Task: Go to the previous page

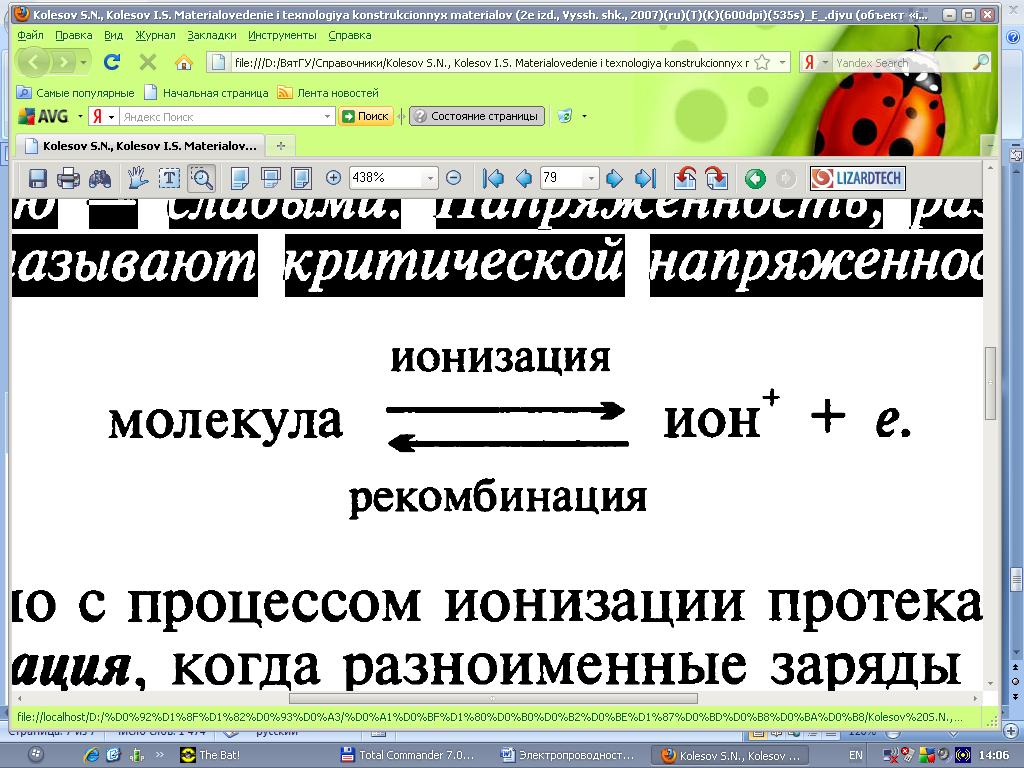Action: pyautogui.click(x=524, y=178)
